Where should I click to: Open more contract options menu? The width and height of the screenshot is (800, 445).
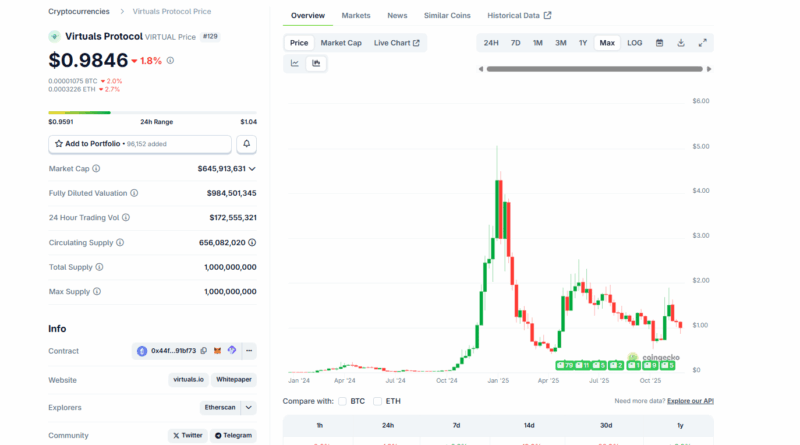pyautogui.click(x=249, y=351)
